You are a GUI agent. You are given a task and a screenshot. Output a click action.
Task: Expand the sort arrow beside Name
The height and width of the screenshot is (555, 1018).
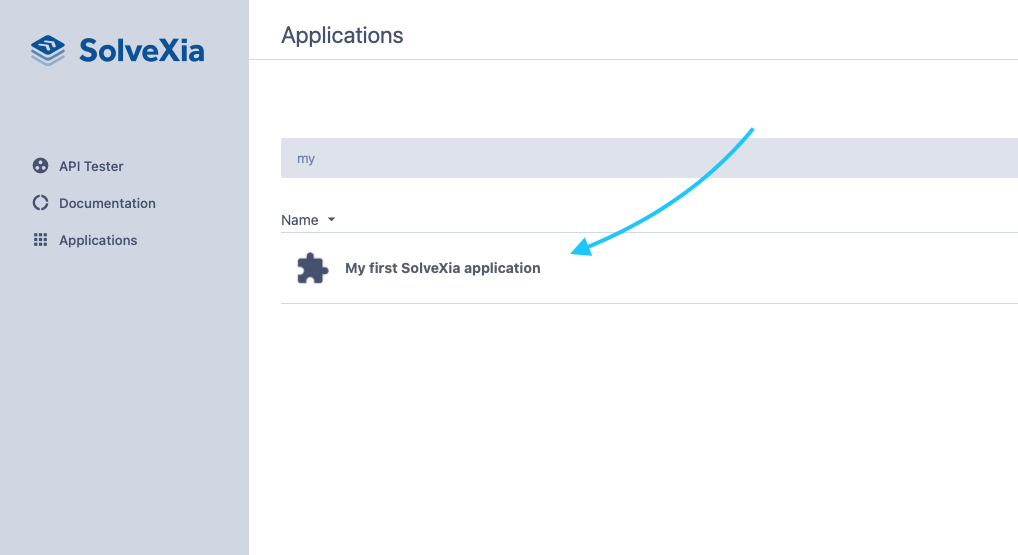click(331, 219)
